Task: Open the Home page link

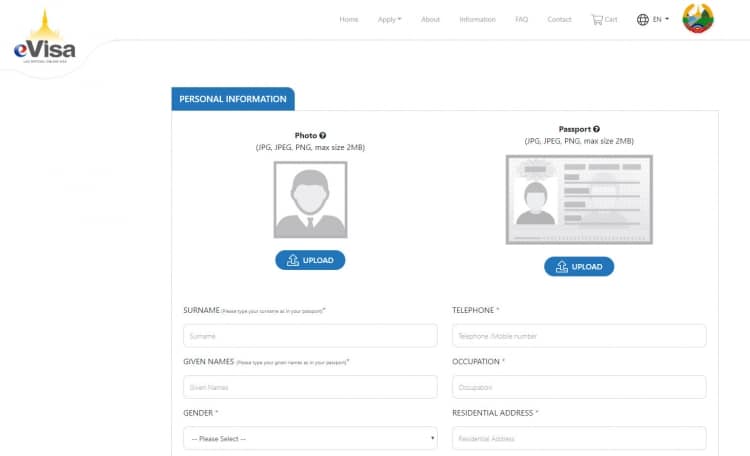Action: pyautogui.click(x=349, y=20)
